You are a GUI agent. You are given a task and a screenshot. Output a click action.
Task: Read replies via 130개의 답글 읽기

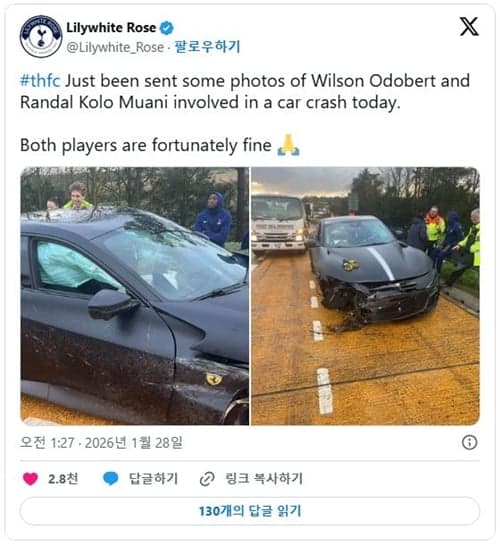tap(250, 511)
